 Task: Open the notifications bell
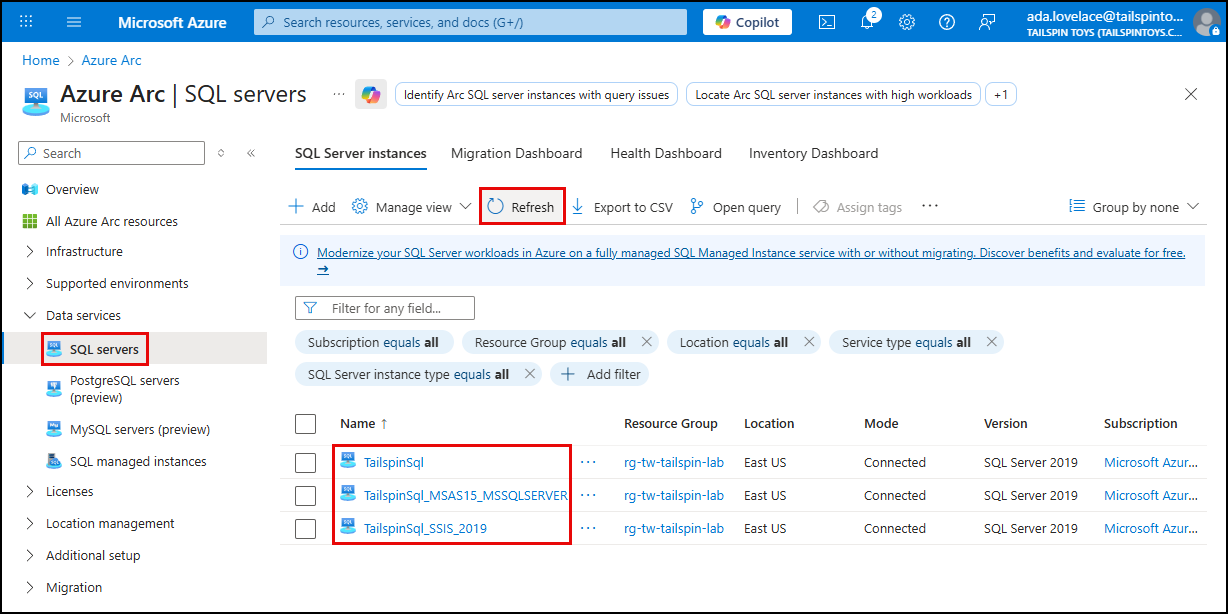[866, 21]
